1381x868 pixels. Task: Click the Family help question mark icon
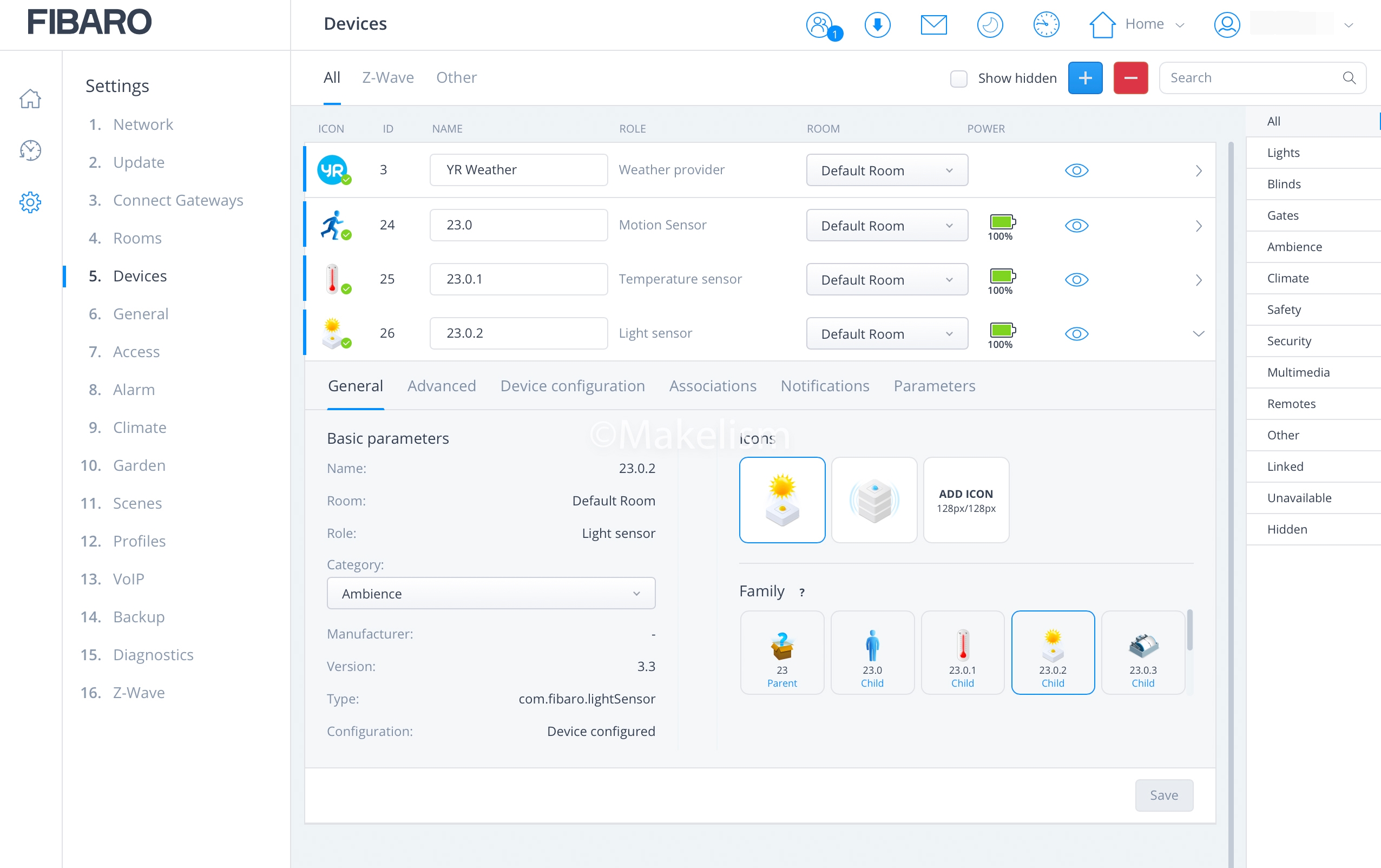pyautogui.click(x=801, y=592)
